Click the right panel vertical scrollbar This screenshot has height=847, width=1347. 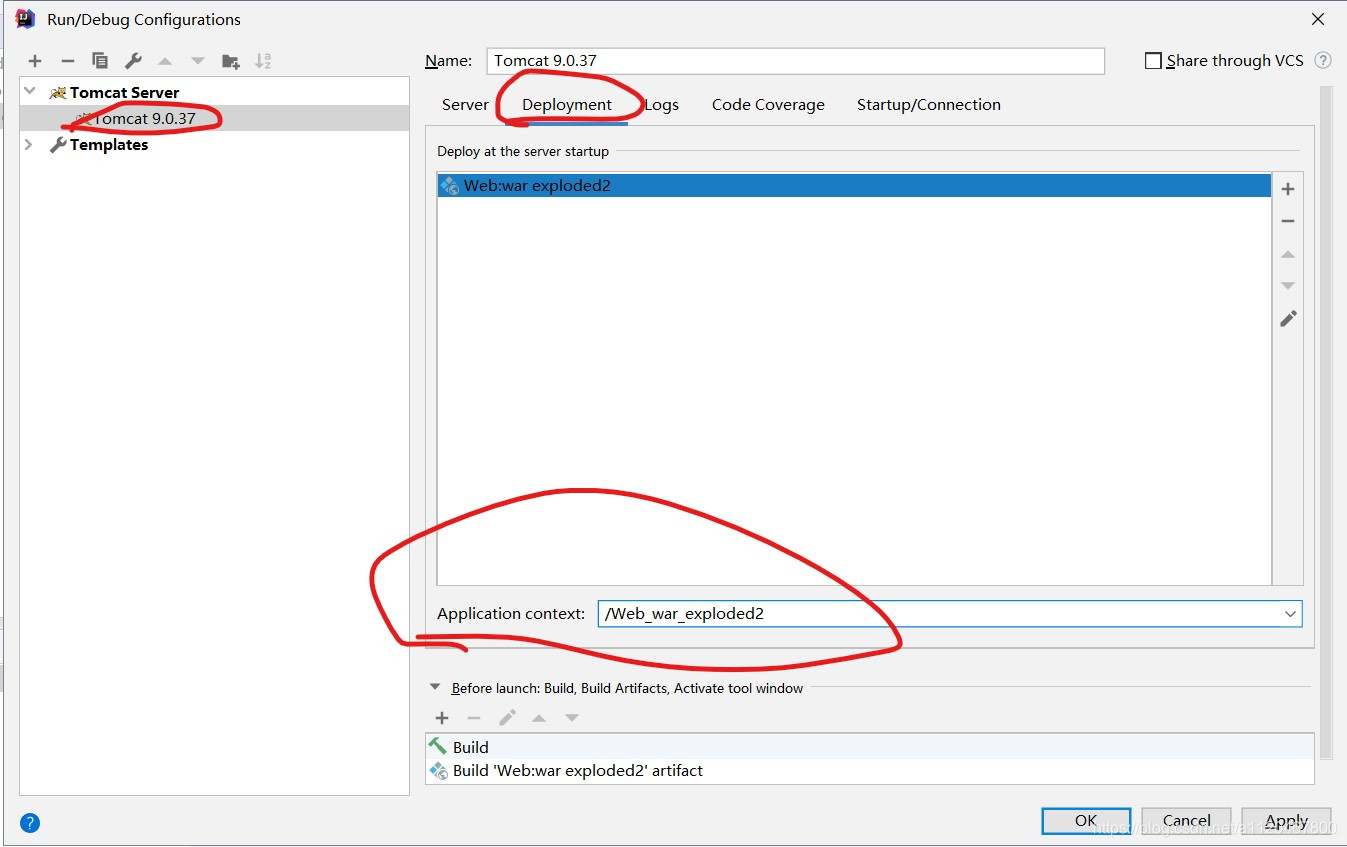1326,421
